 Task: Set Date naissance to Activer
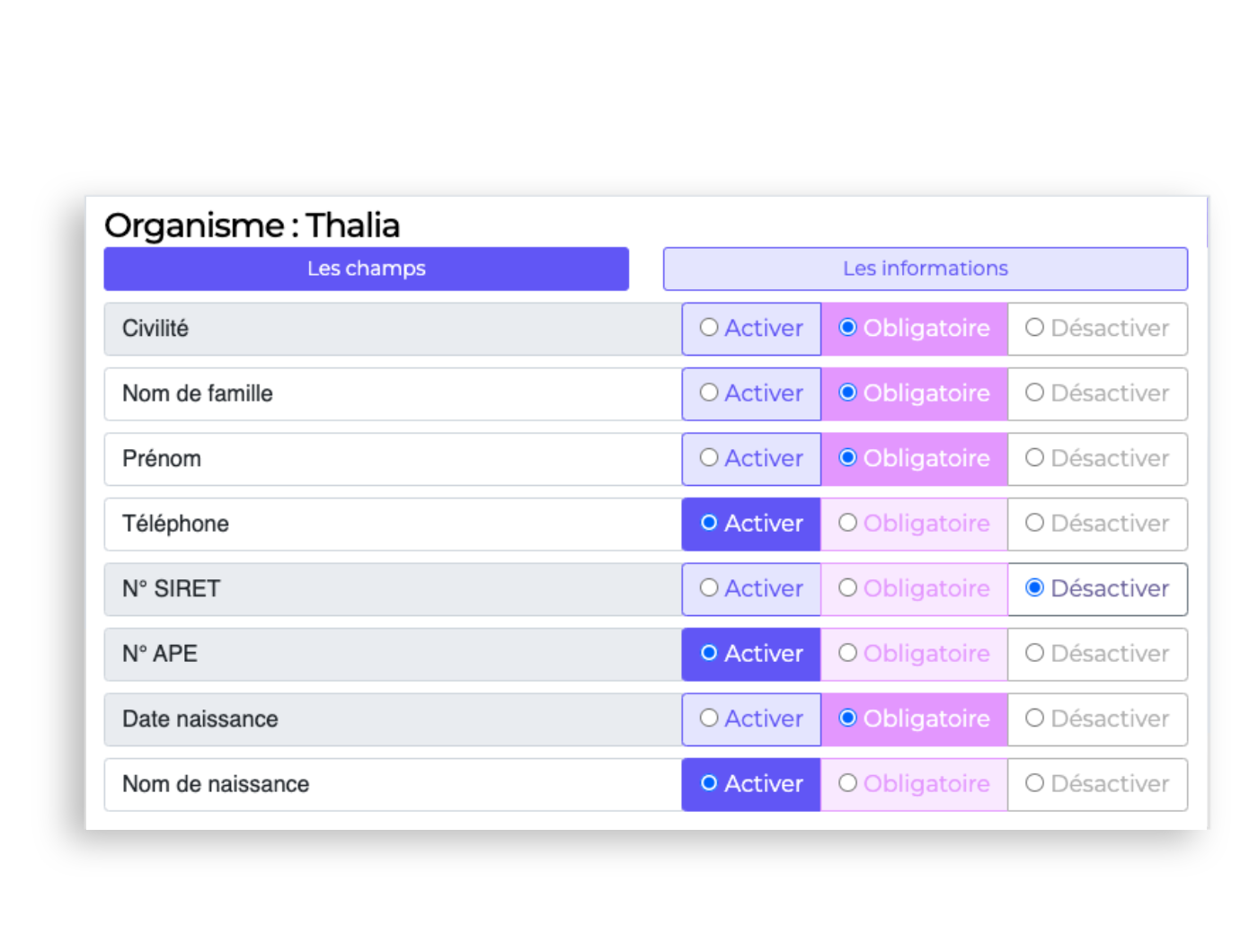pyautogui.click(x=751, y=718)
